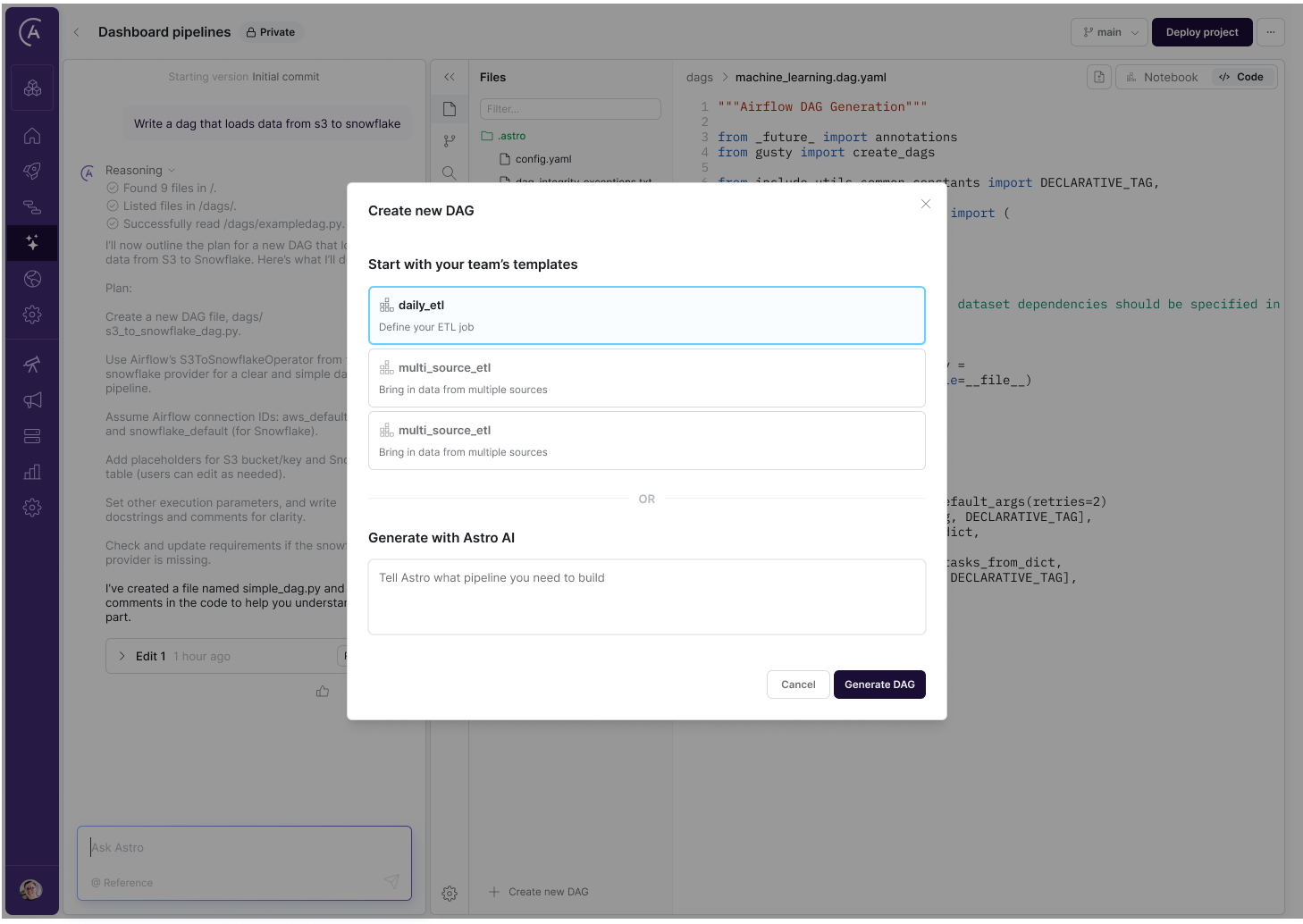Screen dimensions: 1303x924
Task: Select the sparkle Astro AI icon
Action: pos(32,243)
